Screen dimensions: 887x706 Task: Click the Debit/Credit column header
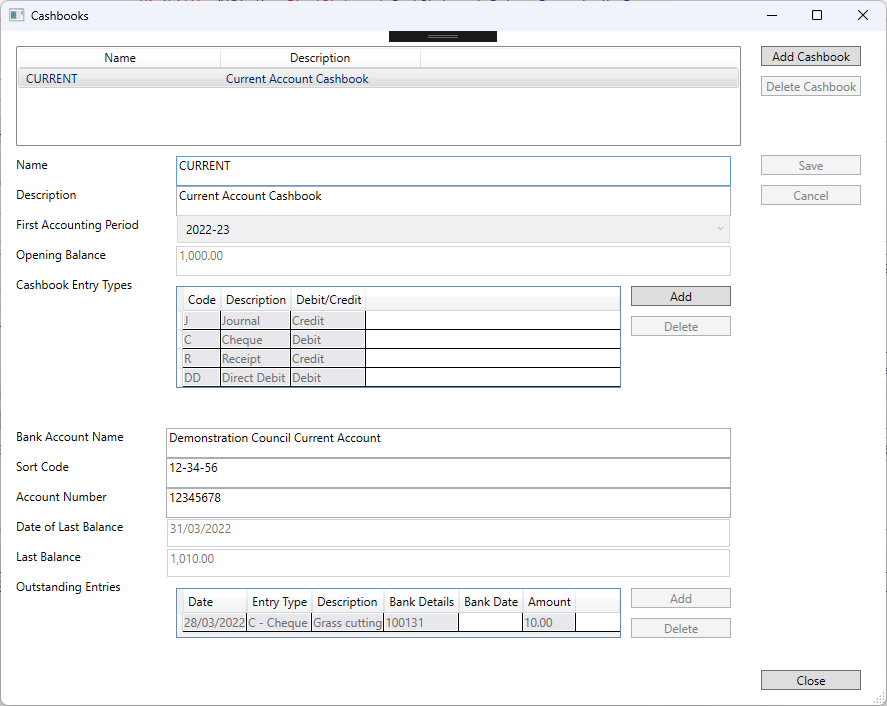328,300
